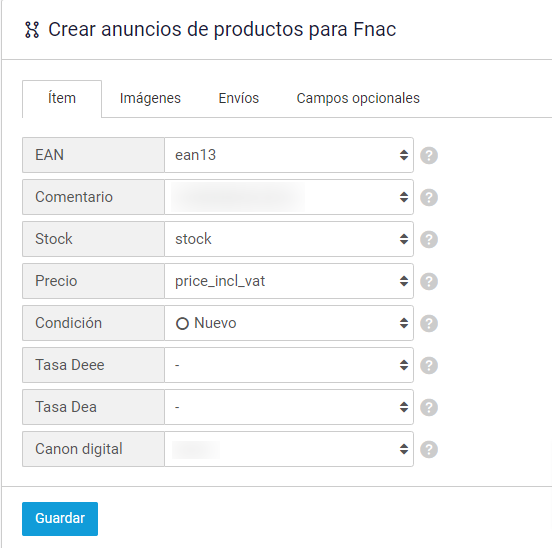Viewport: 552px width, 548px height.
Task: Show help for the Comentario field
Action: [429, 197]
